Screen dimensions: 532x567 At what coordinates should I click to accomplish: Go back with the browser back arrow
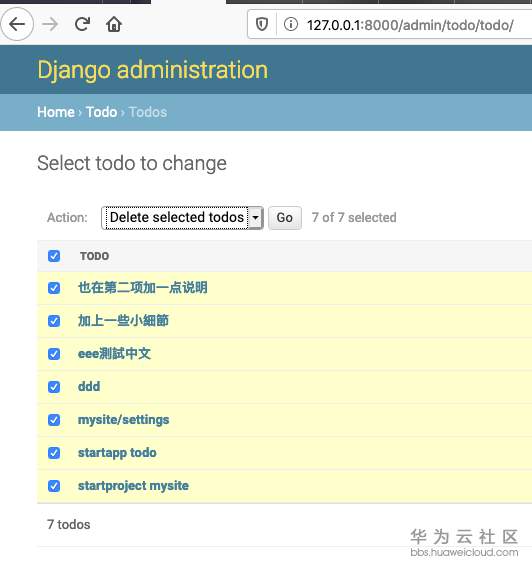[x=17, y=25]
